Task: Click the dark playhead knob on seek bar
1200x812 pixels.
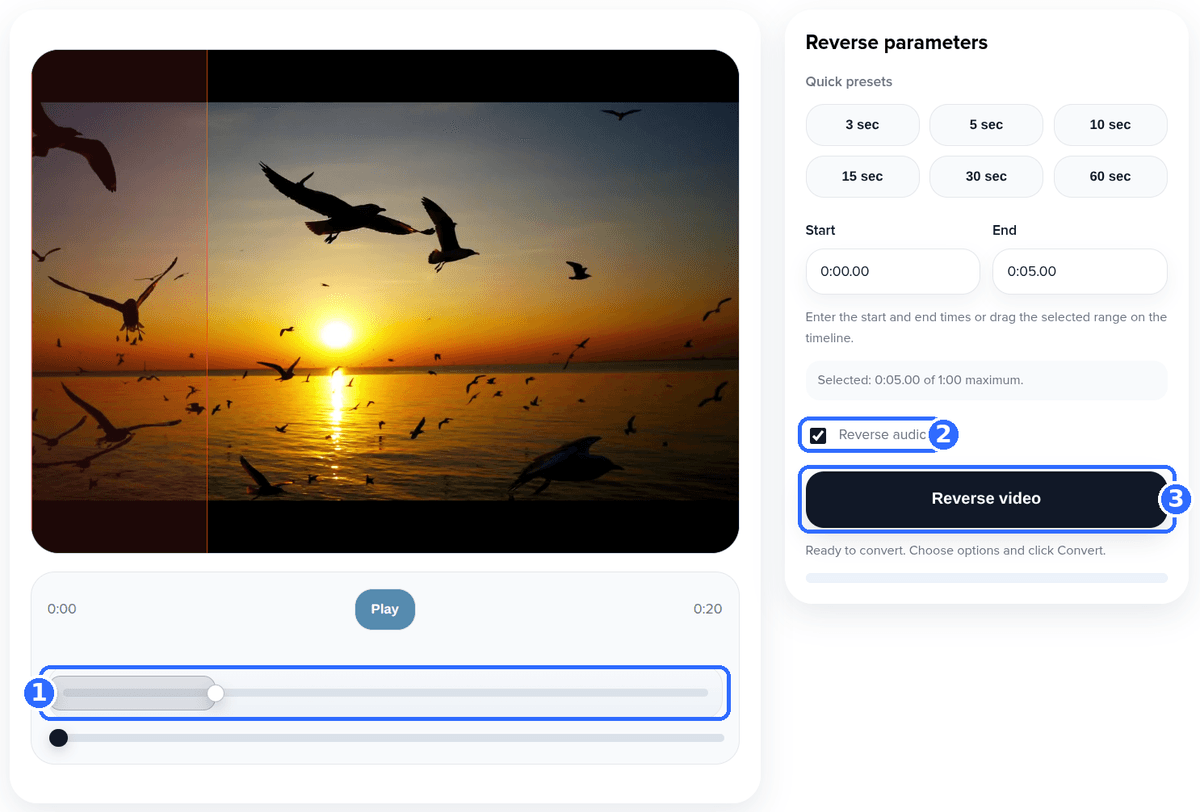Action: [x=59, y=738]
